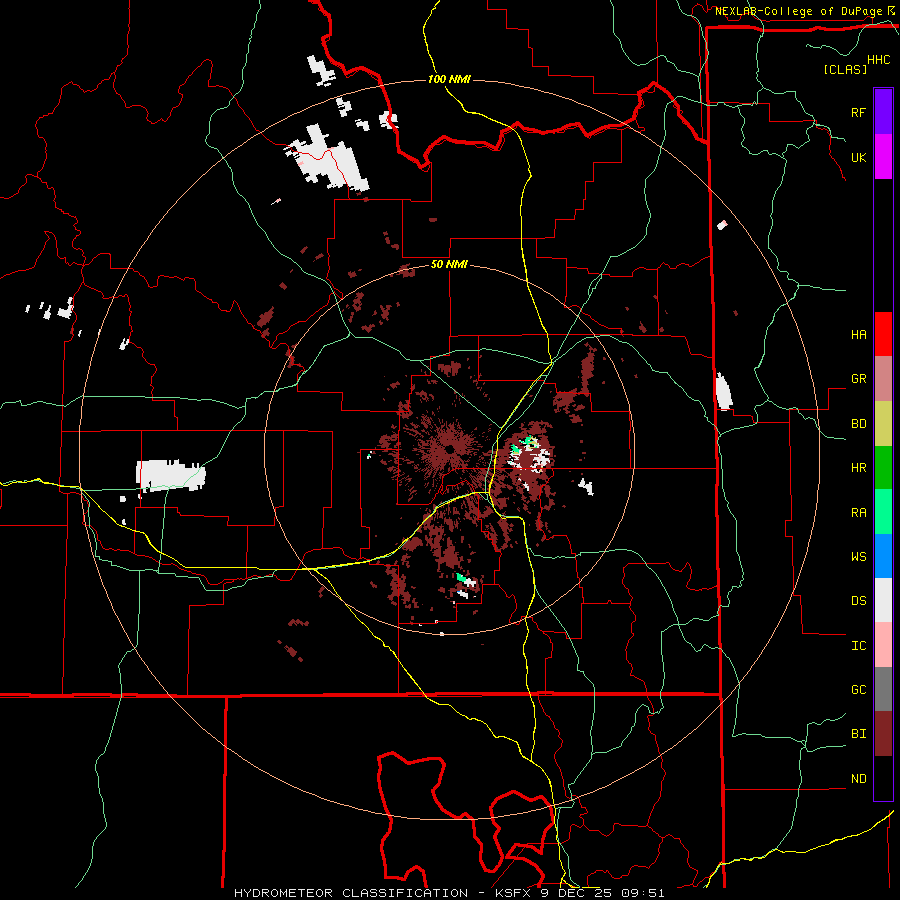900x900 pixels.
Task: Click the BD yellow legend swatch
Action: 883,424
